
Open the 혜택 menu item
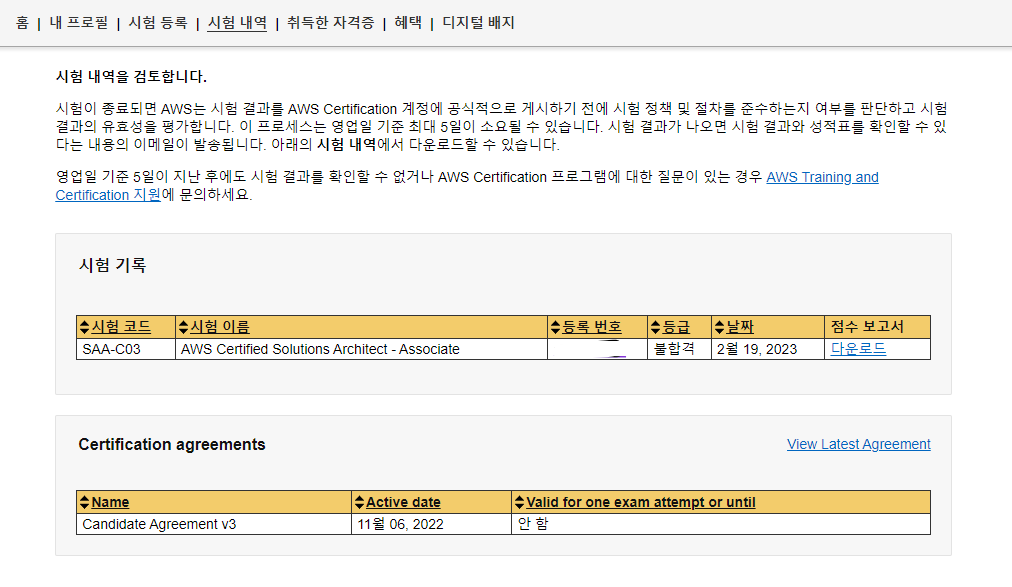coord(408,23)
